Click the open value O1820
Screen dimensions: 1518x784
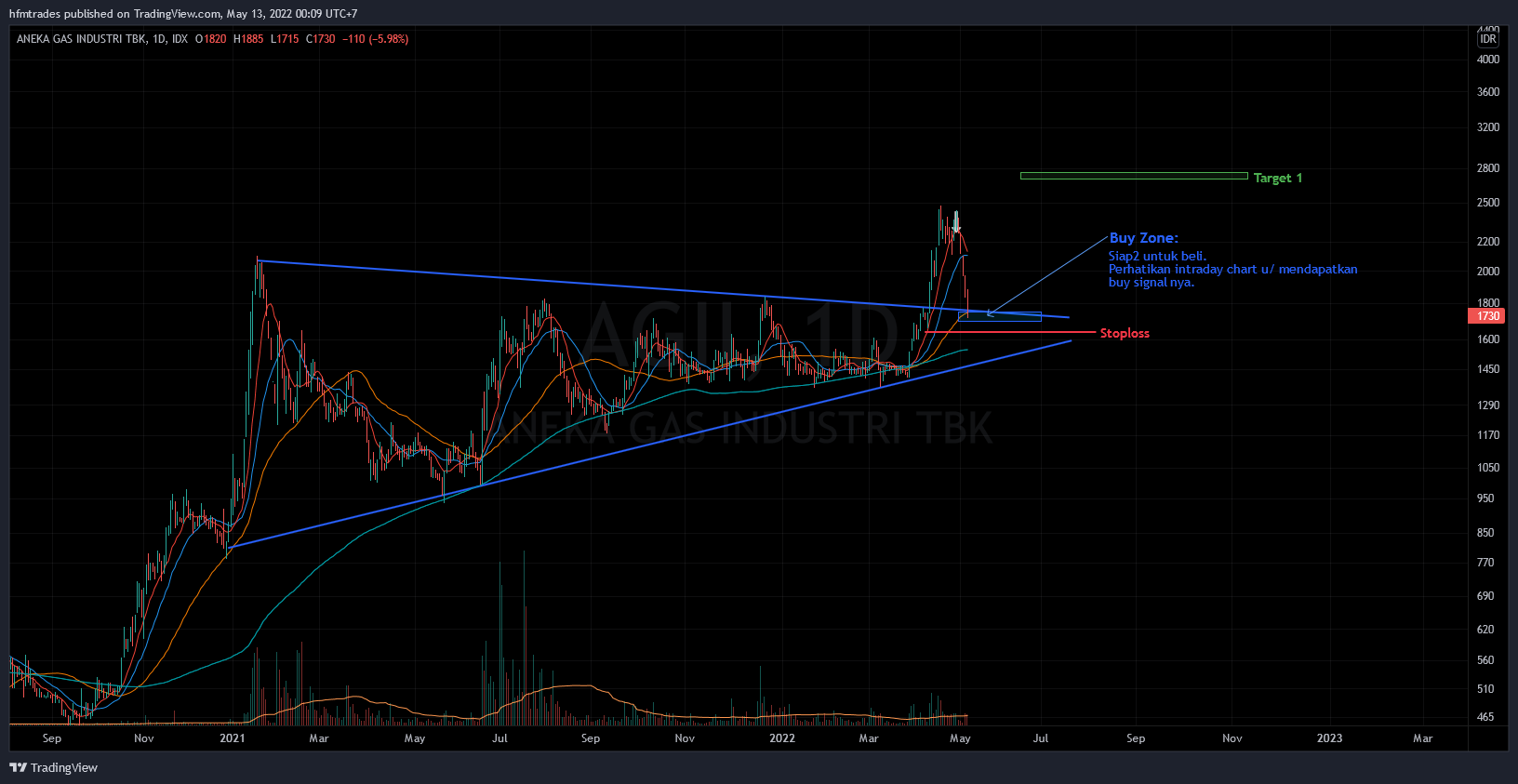210,39
